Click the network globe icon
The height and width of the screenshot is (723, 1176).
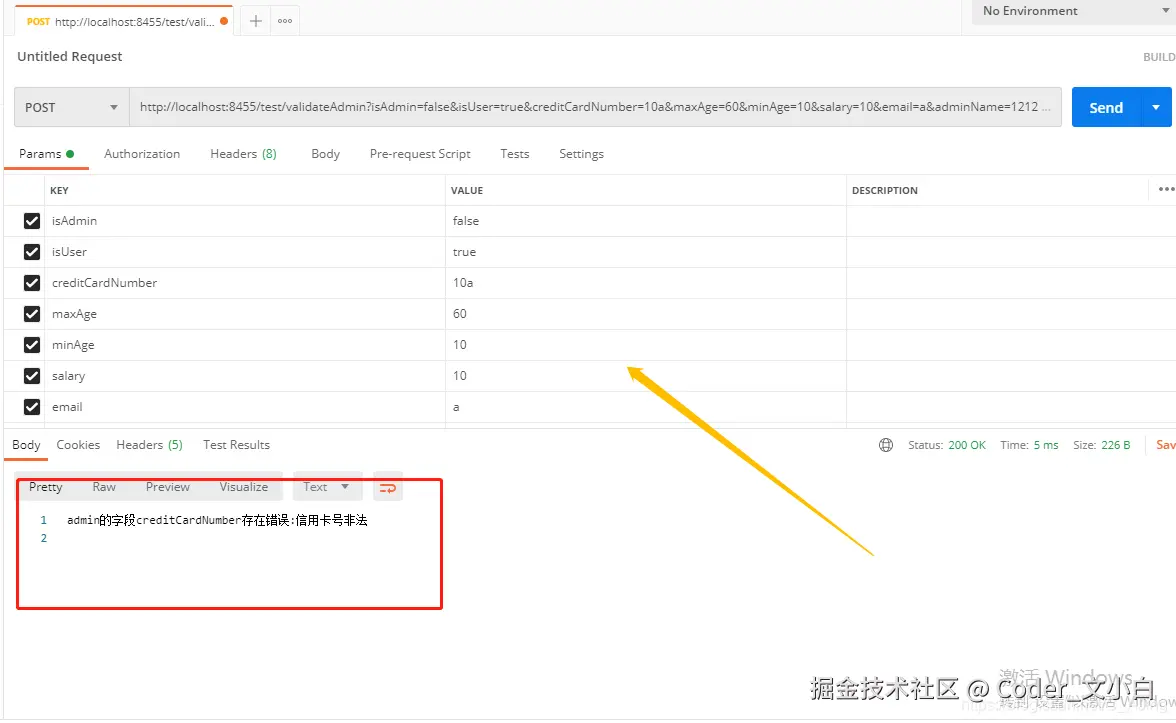[886, 445]
